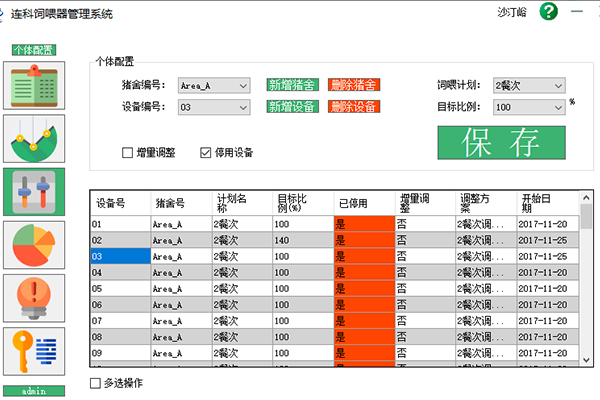Click the red 删除设备 button

[353, 107]
